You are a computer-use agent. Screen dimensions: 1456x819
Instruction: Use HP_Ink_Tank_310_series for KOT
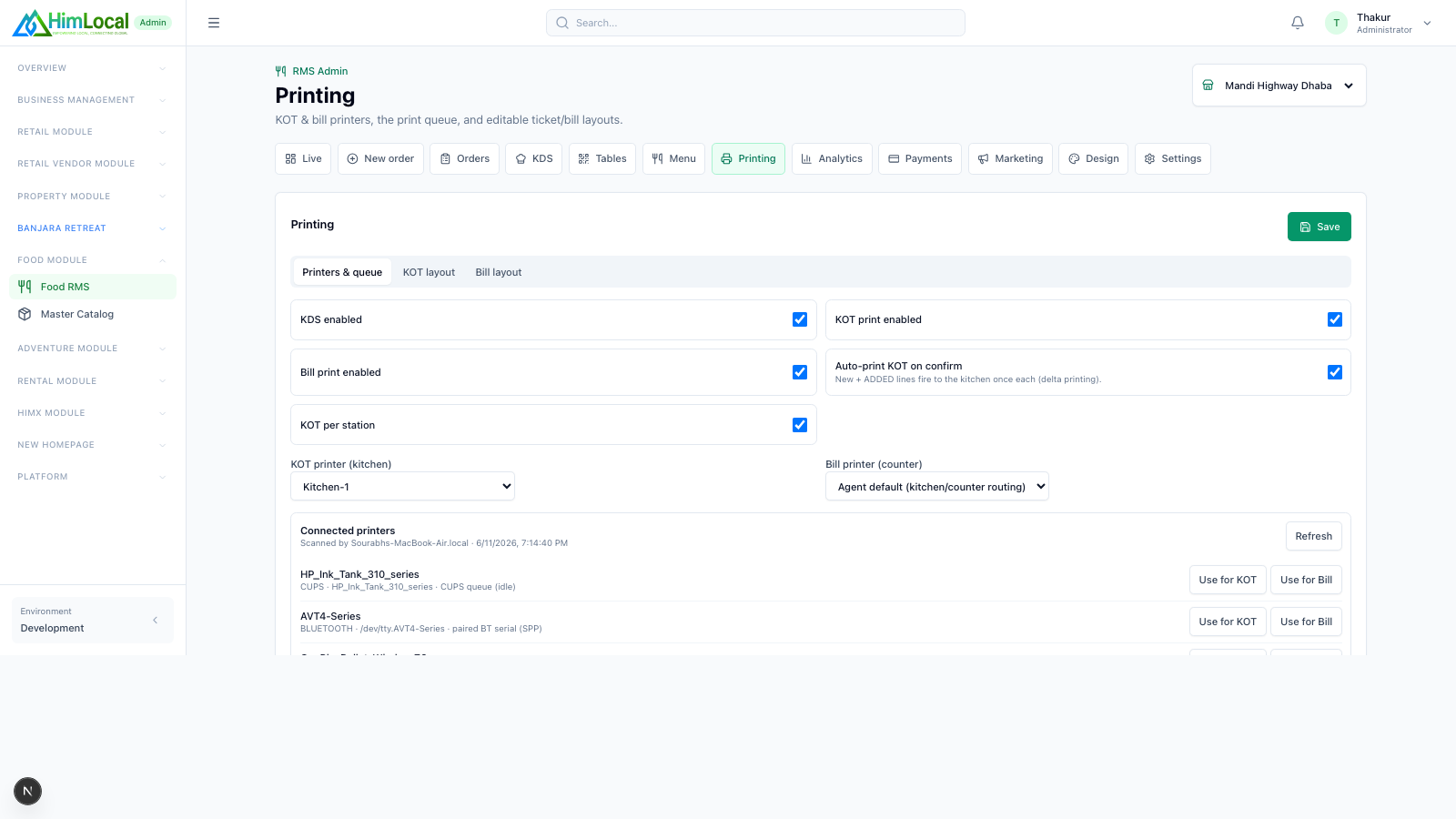[1228, 580]
